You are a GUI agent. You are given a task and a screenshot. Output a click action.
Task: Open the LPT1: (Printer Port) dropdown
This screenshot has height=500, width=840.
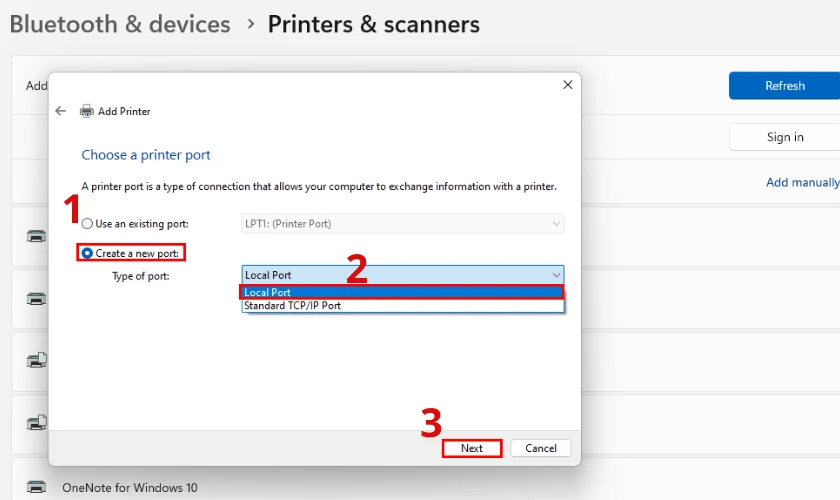coord(402,223)
